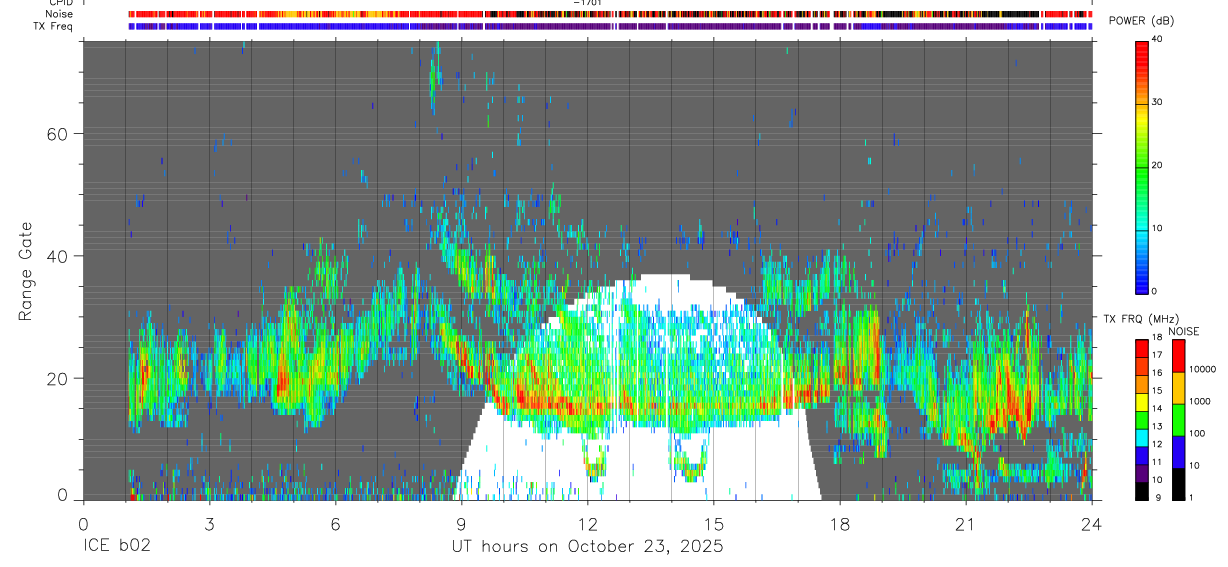Click the '-1701' CPID value at top
Screen dimensions: 1228x567
pos(587,3)
